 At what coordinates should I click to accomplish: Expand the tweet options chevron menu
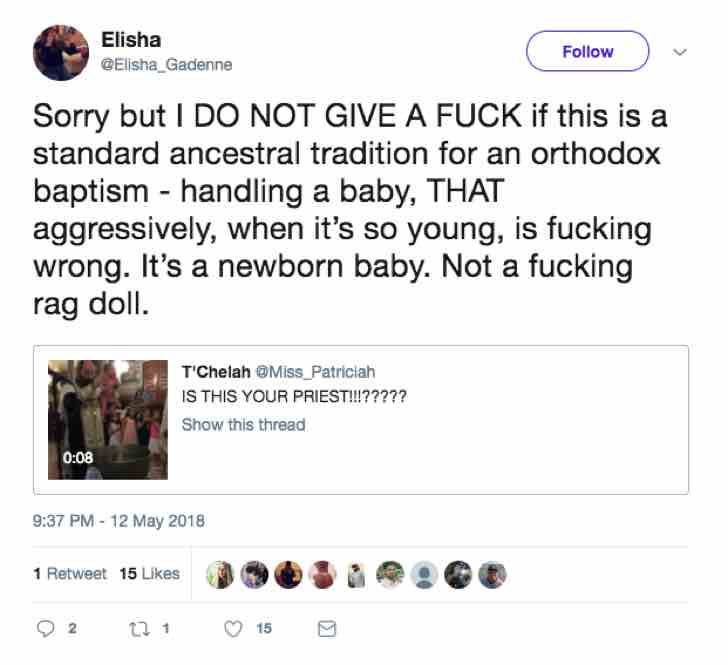tap(682, 52)
